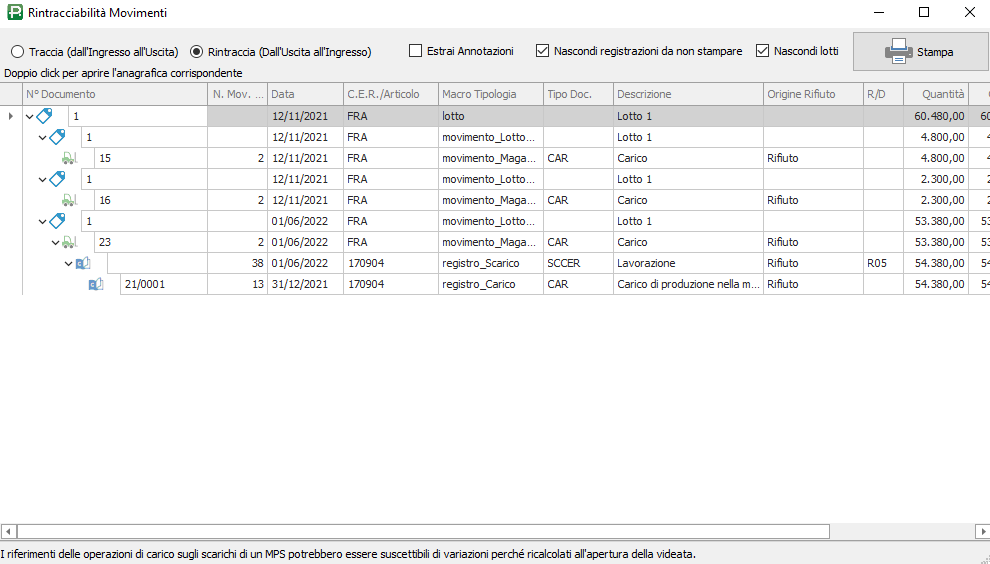Viewport: 990px width, 564px height.
Task: Collapse the registro_Scarico row chevron
Action: point(68,263)
